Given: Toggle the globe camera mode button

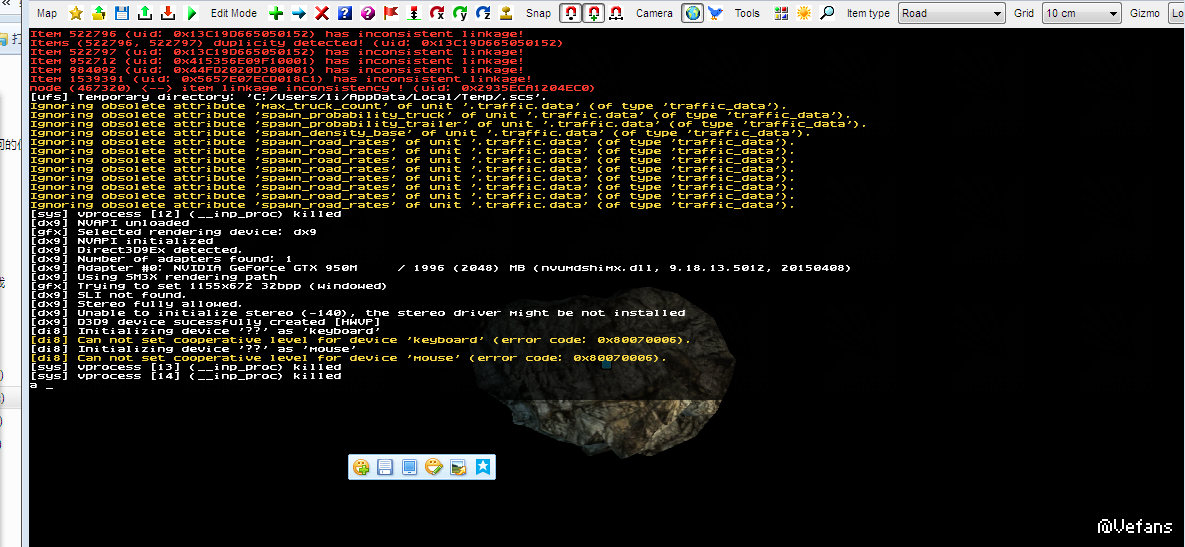Looking at the screenshot, I should pos(692,13).
